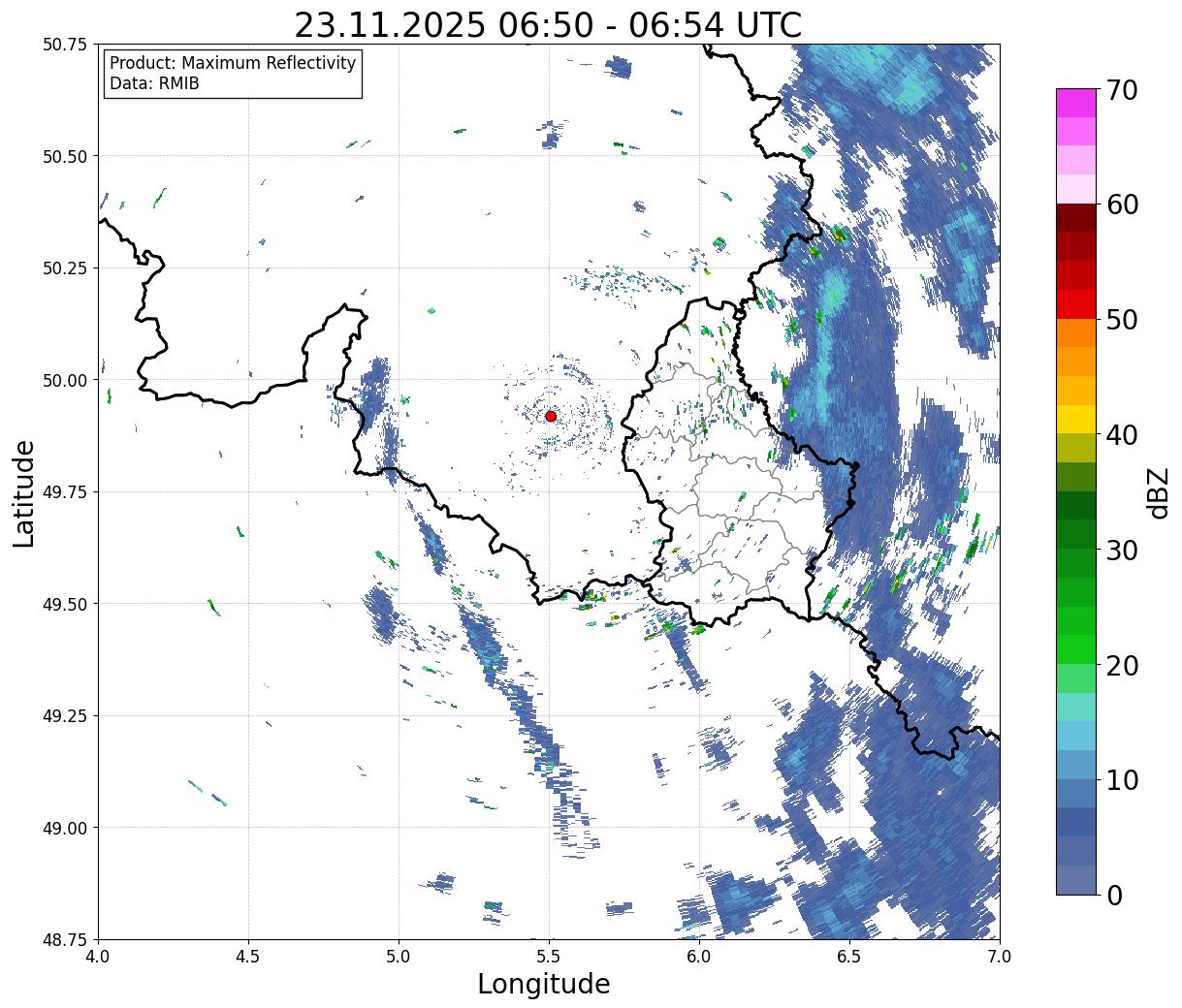Image resolution: width=1182 pixels, height=1008 pixels.
Task: Click the latitude tick label 49.25
Action: tap(64, 716)
